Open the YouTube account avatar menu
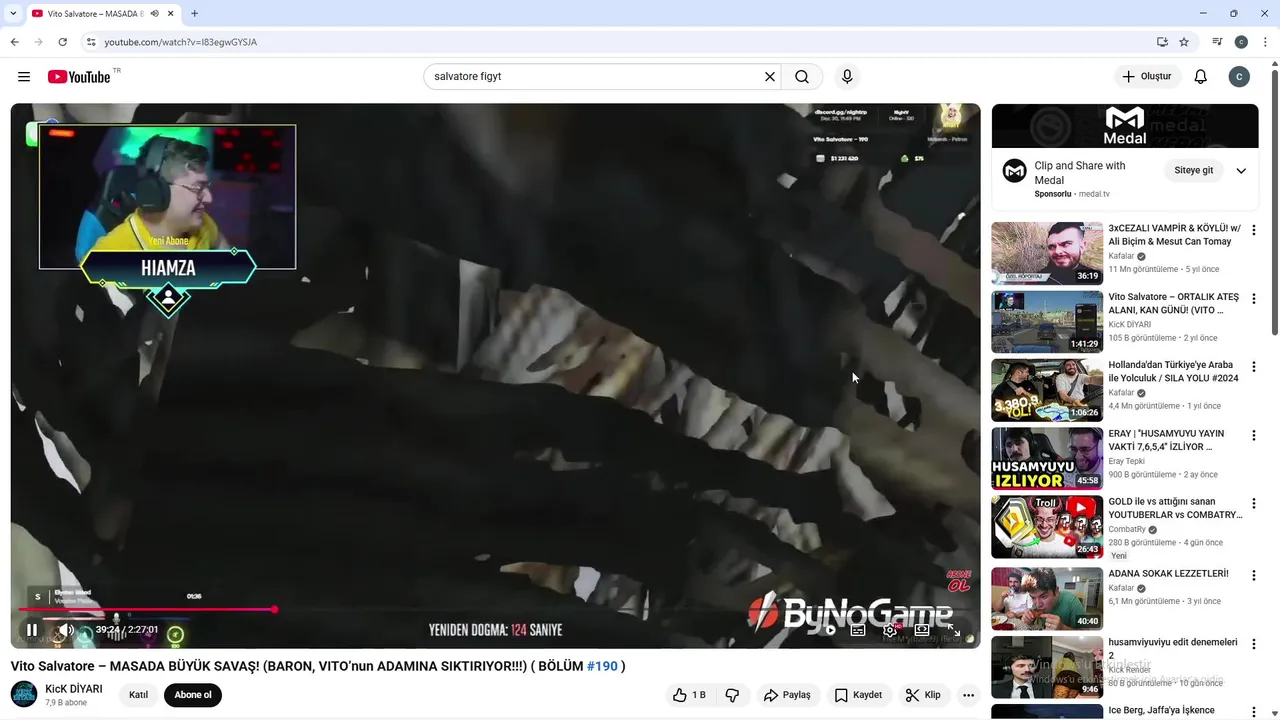Viewport: 1280px width, 720px height. (1239, 77)
